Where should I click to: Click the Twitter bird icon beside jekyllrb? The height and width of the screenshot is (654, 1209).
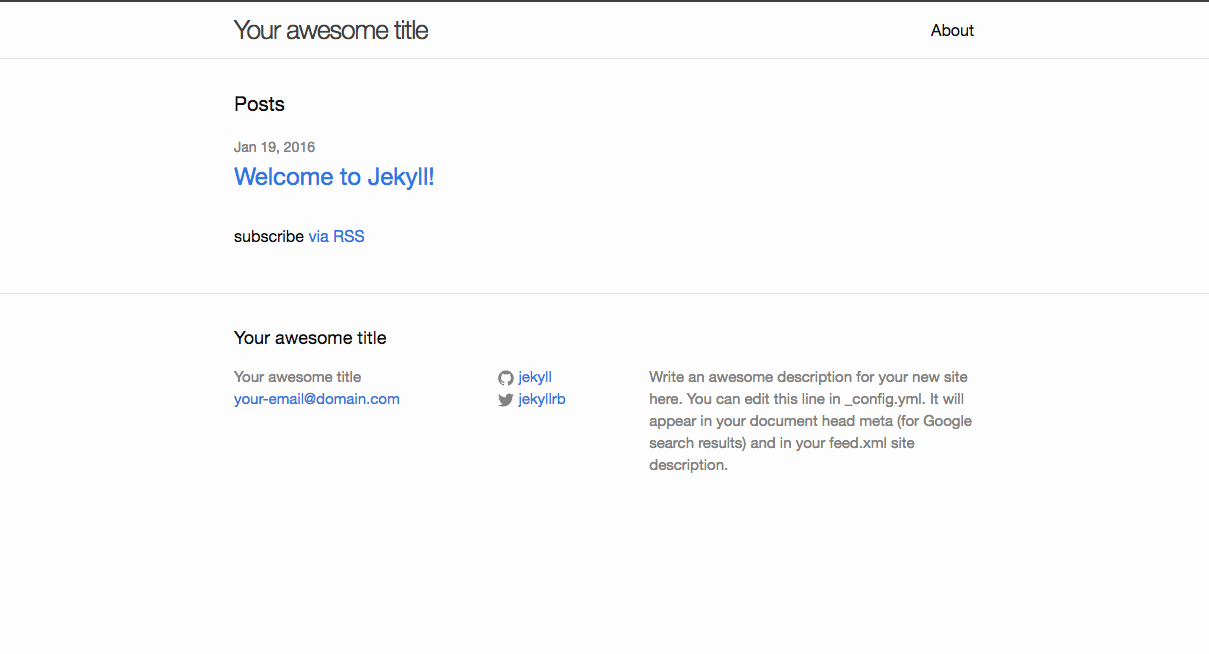tap(506, 400)
